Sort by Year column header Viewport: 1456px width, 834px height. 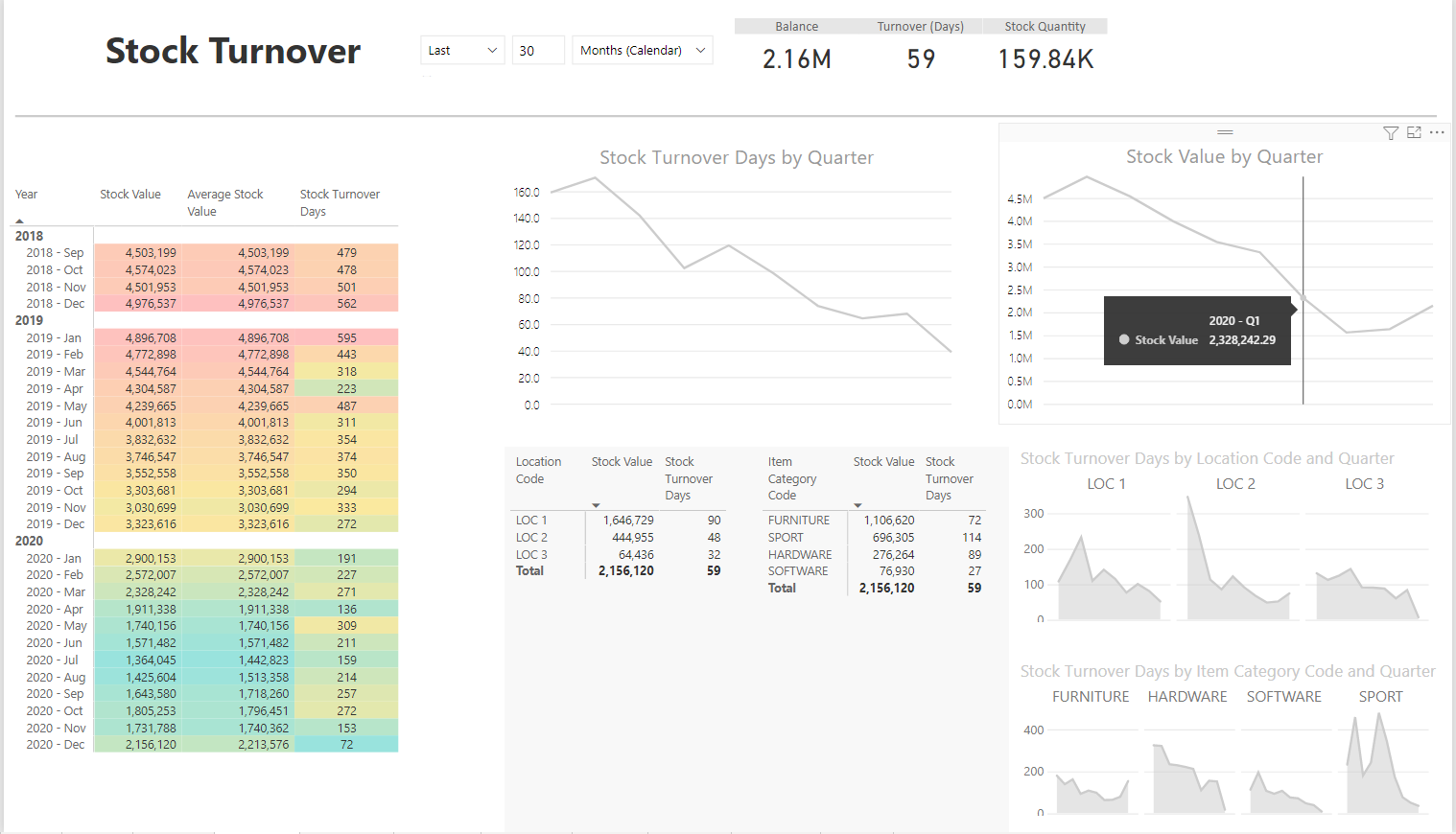[27, 195]
